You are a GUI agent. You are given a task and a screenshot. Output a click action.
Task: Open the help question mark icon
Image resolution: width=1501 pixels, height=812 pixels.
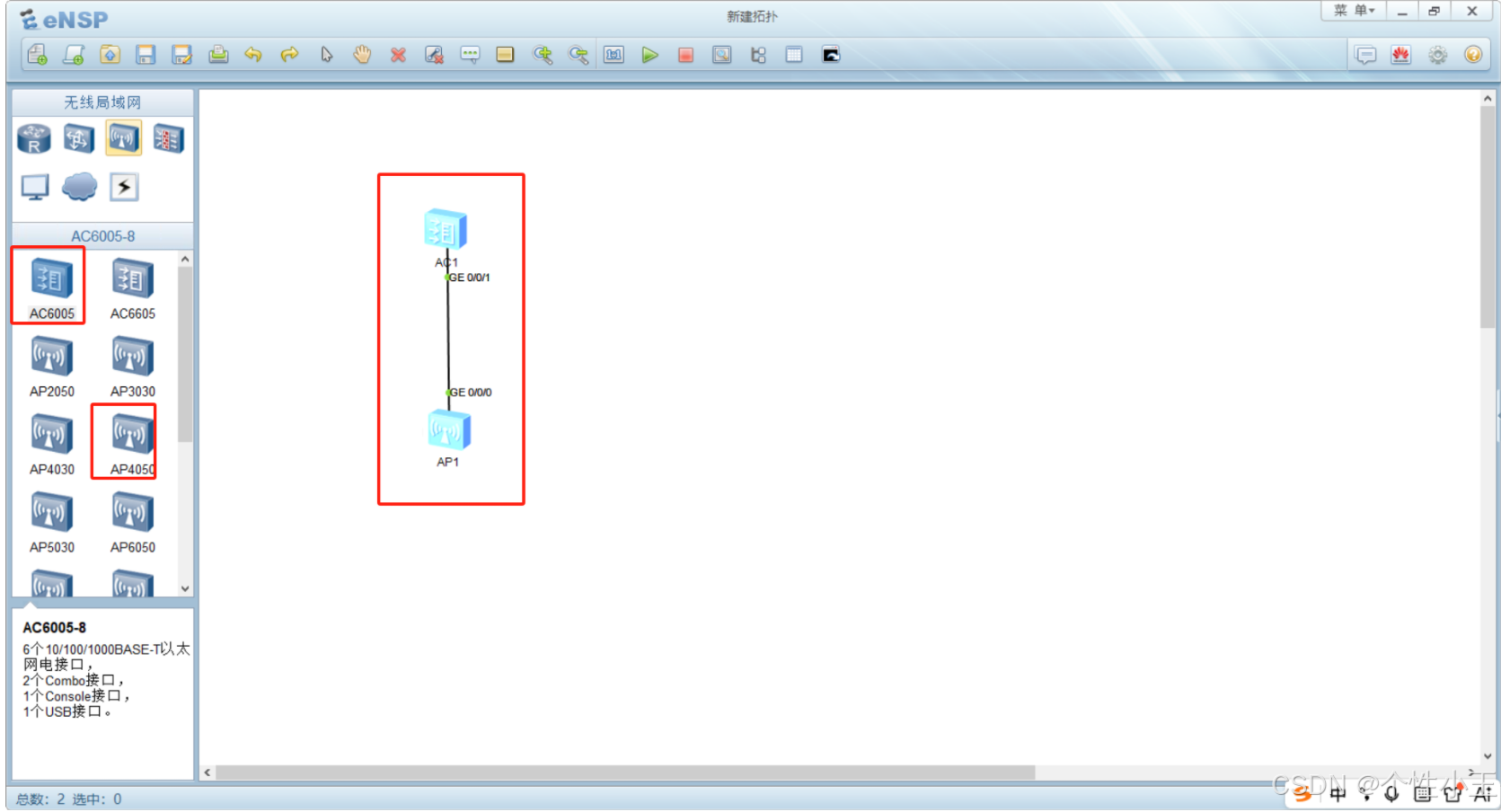1473,55
